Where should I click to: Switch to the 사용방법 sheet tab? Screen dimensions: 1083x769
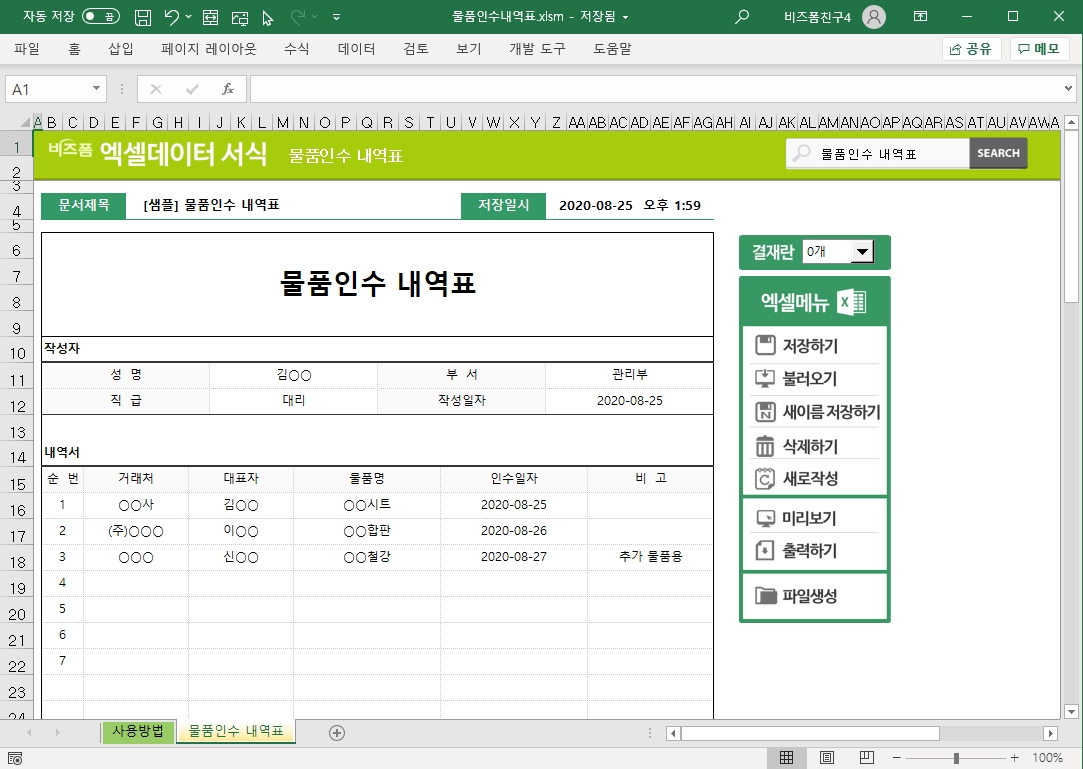coord(138,731)
